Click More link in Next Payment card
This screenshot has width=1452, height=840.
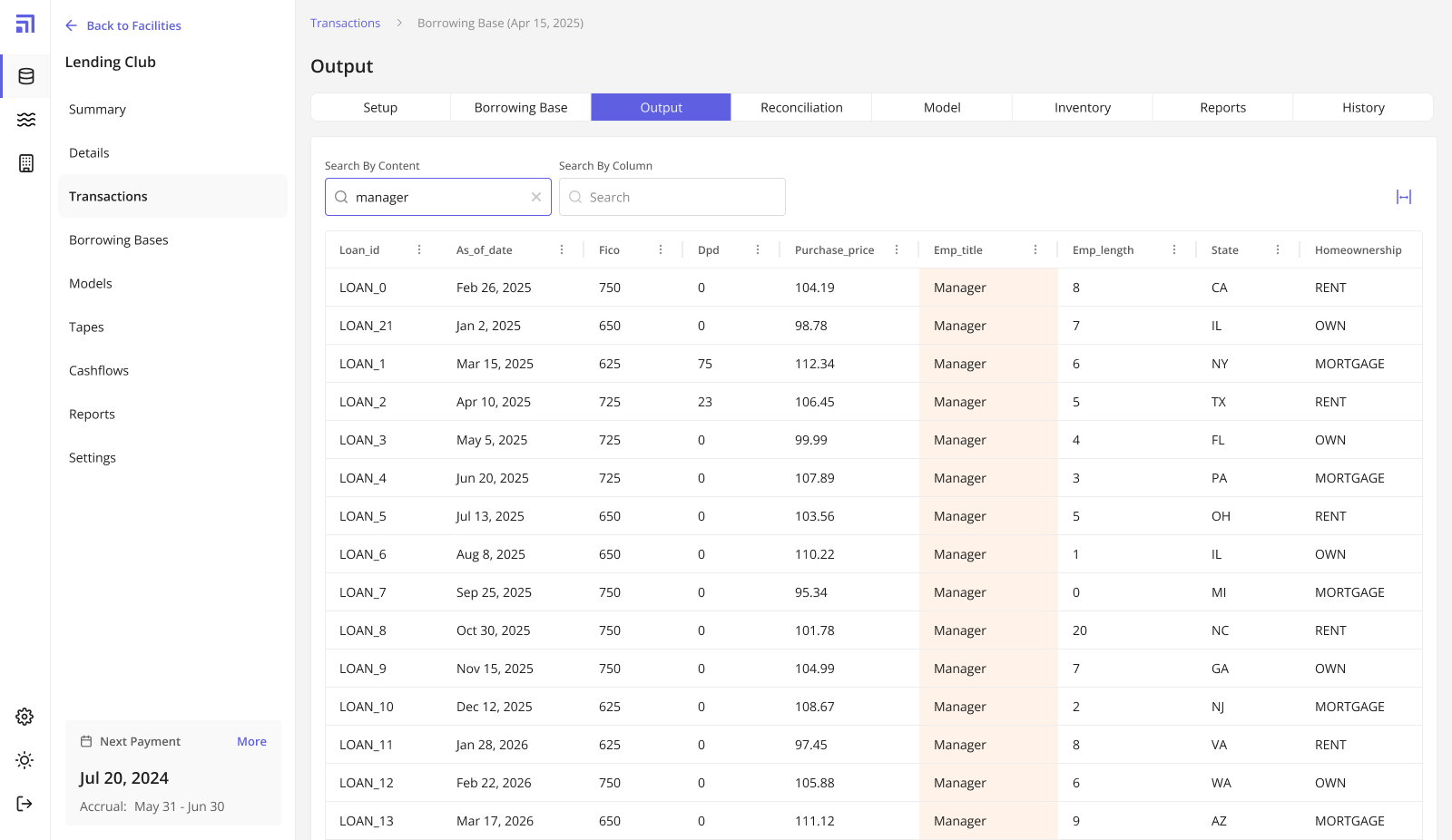[x=251, y=741]
